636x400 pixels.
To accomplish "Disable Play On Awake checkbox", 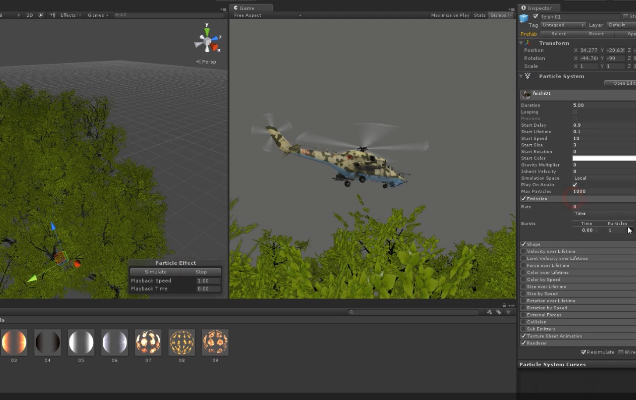I will pyautogui.click(x=575, y=184).
